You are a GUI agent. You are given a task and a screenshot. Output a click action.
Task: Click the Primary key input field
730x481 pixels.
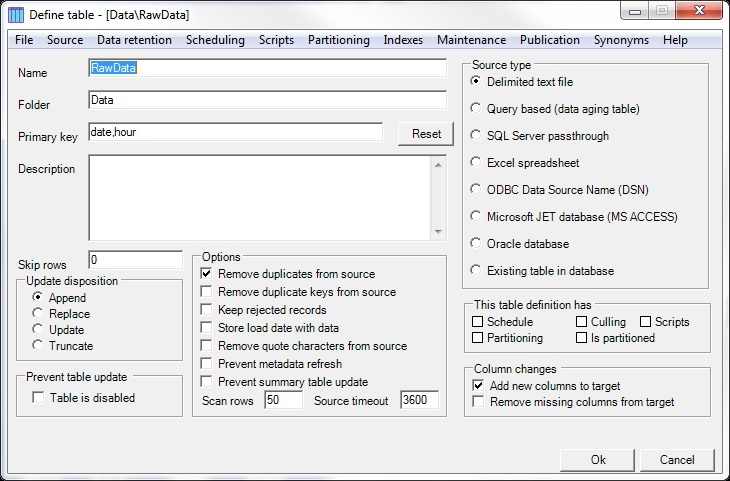click(235, 133)
